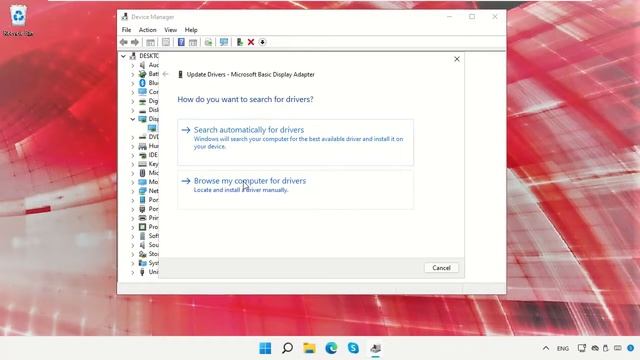Select the Microsoft Basic Display Adapter child item
The height and width of the screenshot is (360, 640).
coord(152,128)
